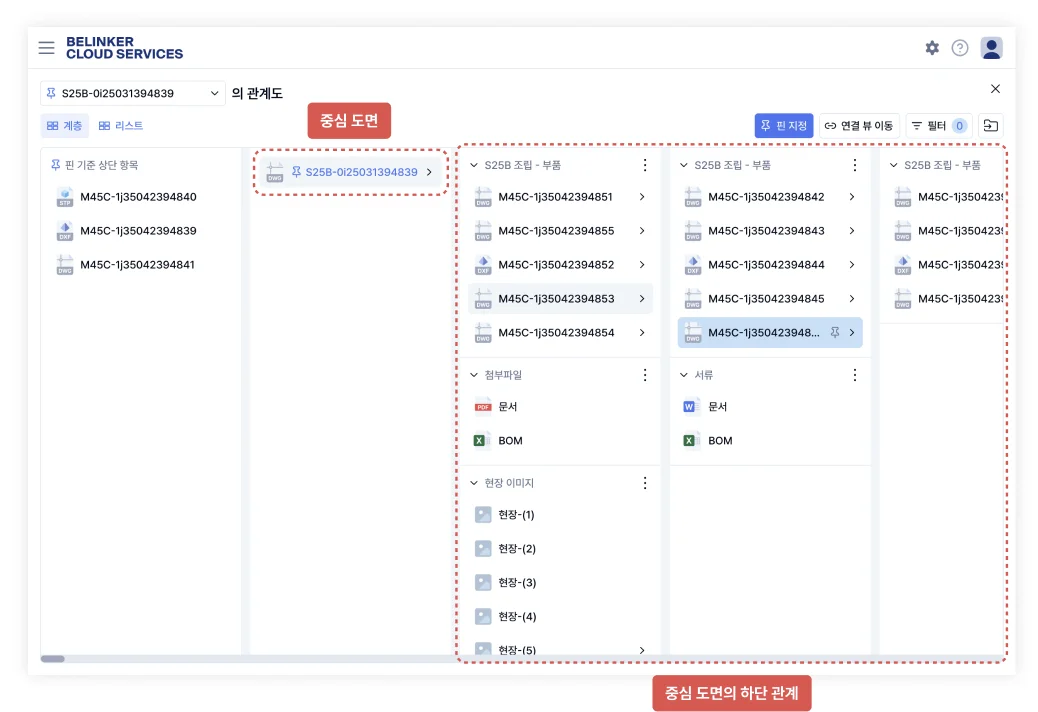The image size is (1038, 712).
Task: Open the more options menu for 현장 이미지
Action: (645, 483)
